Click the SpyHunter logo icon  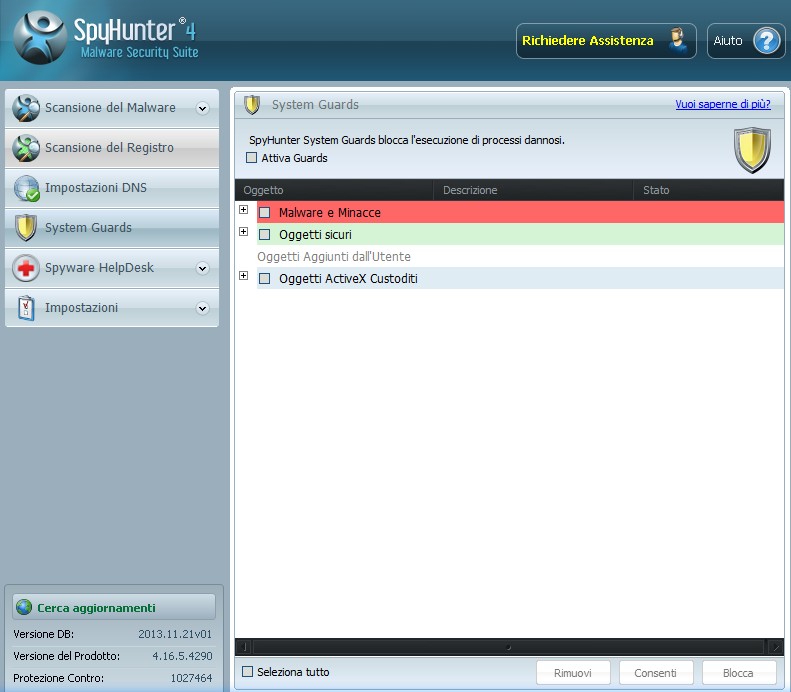click(x=40, y=38)
